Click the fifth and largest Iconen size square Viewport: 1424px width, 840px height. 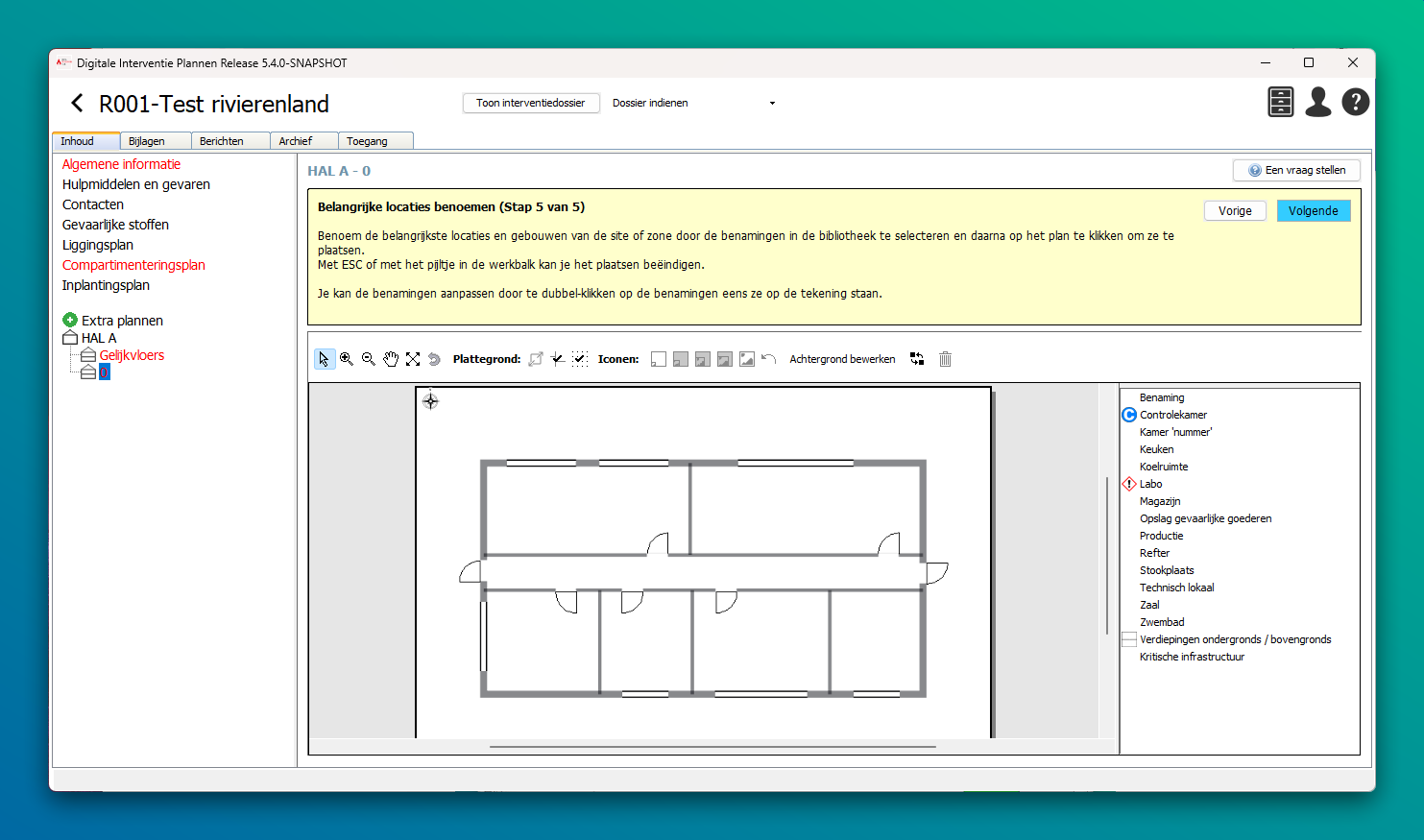coord(747,359)
